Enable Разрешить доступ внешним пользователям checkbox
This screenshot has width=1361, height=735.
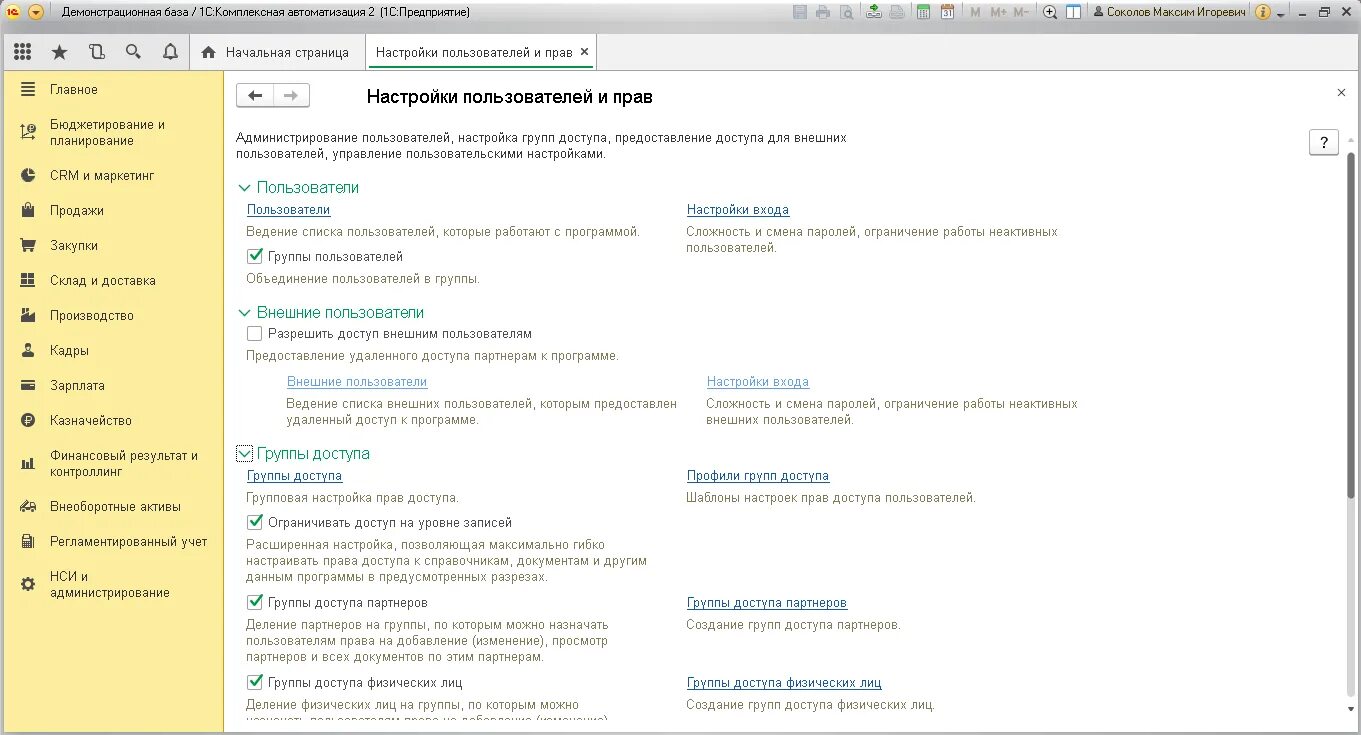254,333
